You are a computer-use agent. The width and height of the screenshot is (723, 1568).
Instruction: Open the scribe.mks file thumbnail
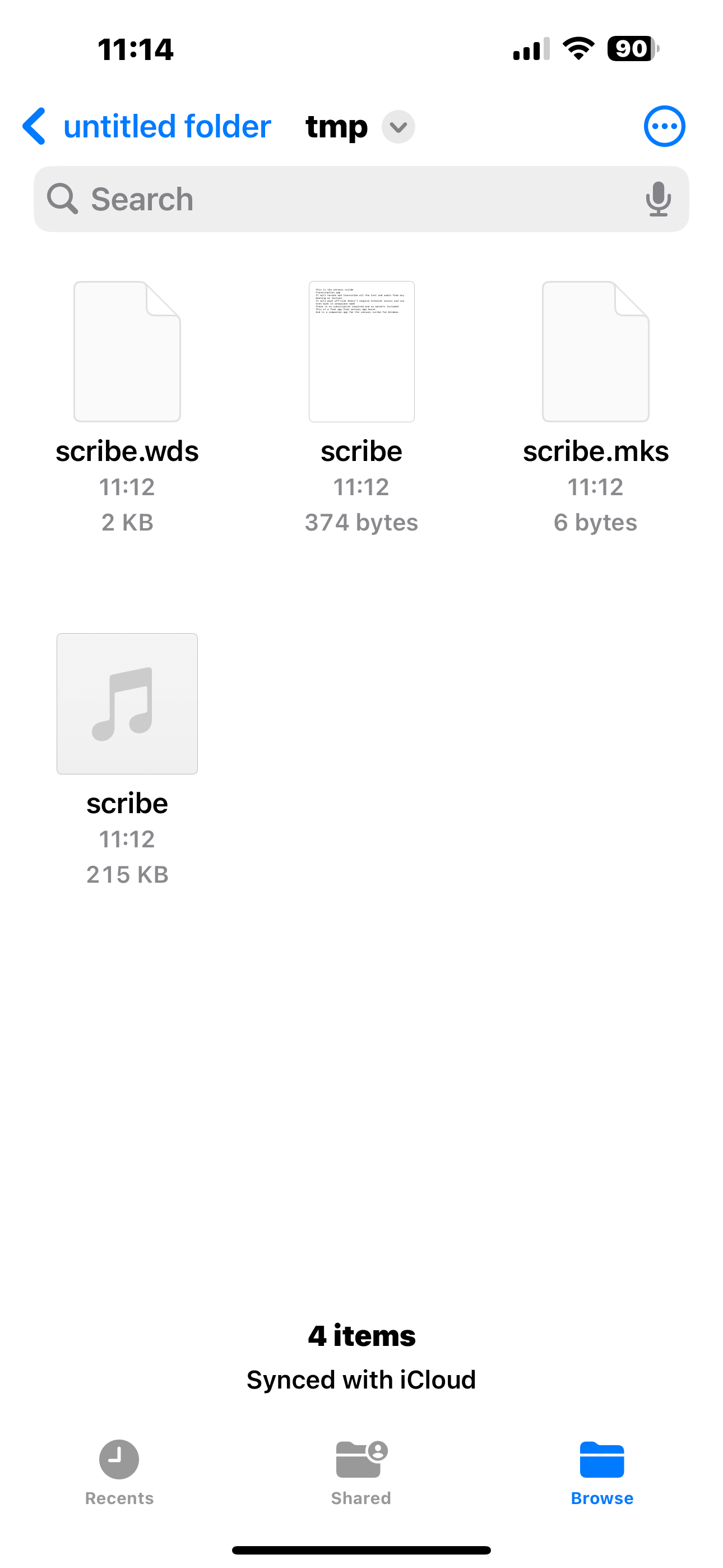pos(596,351)
